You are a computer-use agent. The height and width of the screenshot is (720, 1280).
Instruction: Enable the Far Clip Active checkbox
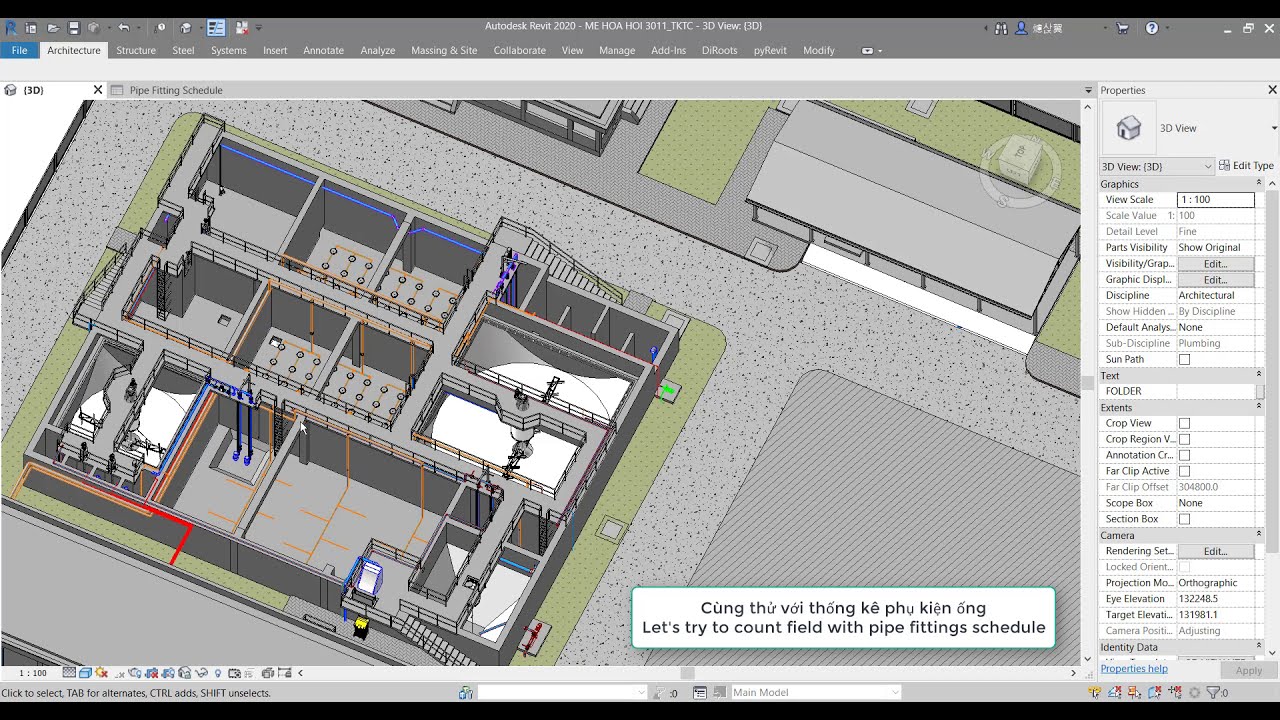(1184, 471)
